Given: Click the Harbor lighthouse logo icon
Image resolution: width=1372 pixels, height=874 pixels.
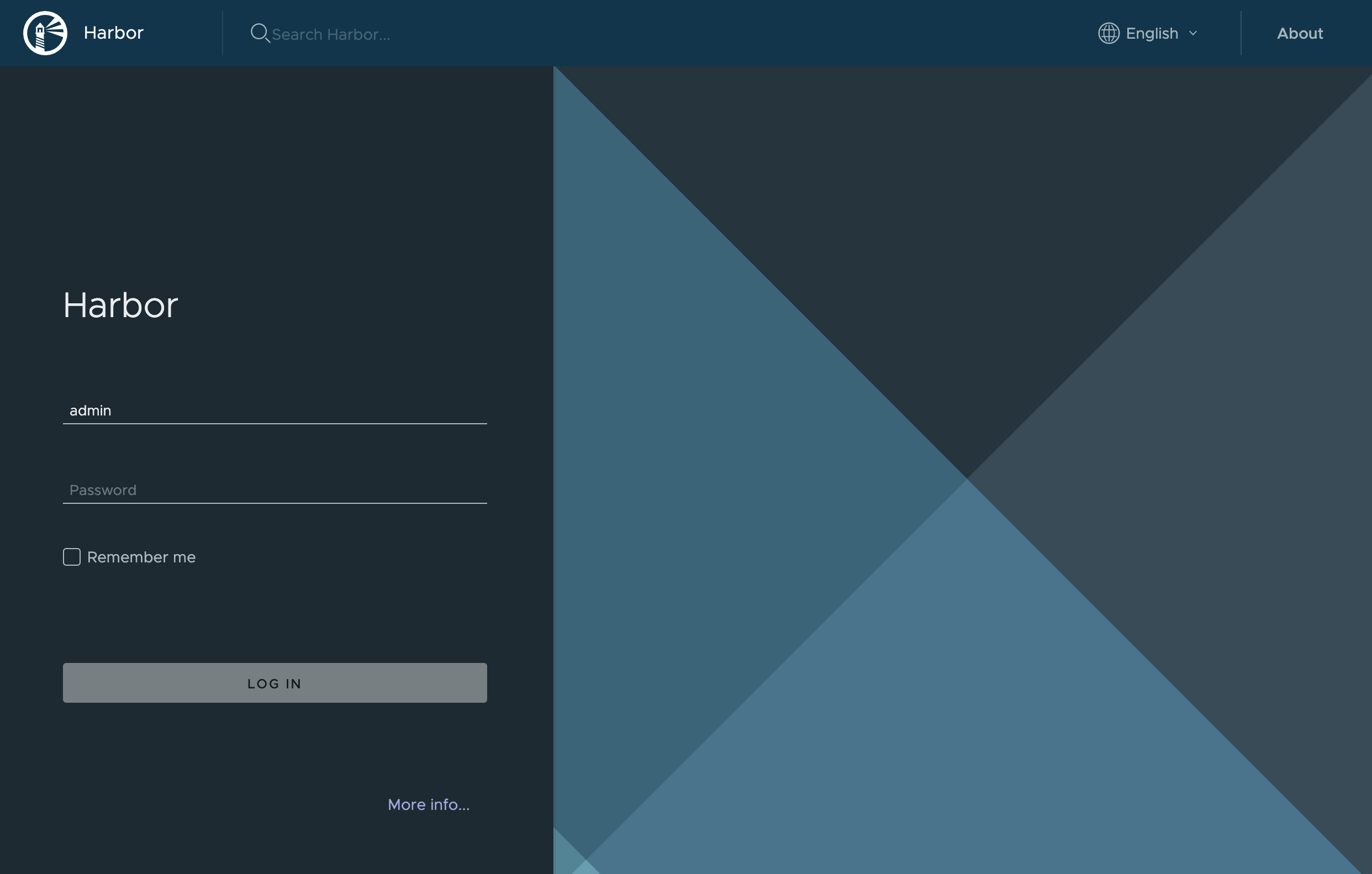Looking at the screenshot, I should [x=45, y=33].
